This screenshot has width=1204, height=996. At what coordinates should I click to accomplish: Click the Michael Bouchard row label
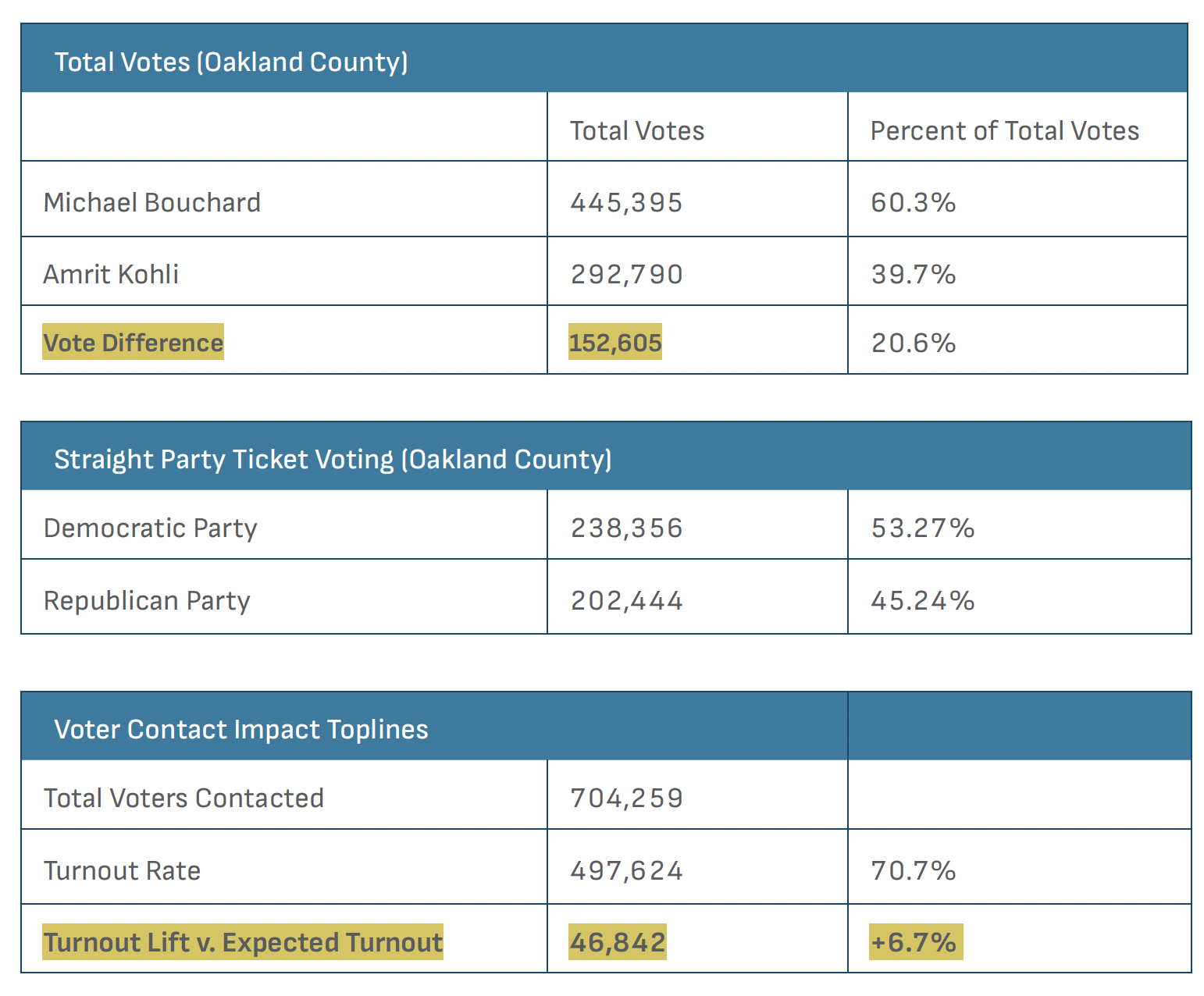click(152, 203)
